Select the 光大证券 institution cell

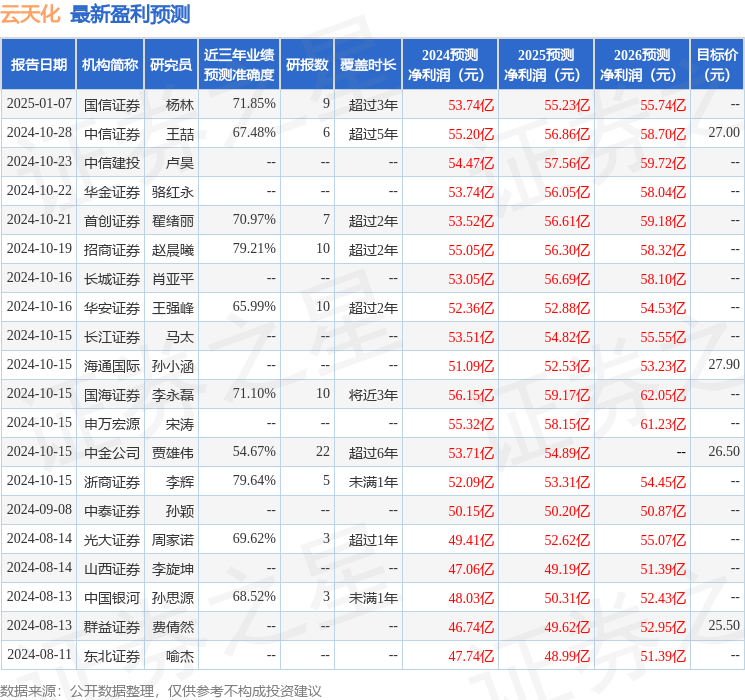[112, 540]
